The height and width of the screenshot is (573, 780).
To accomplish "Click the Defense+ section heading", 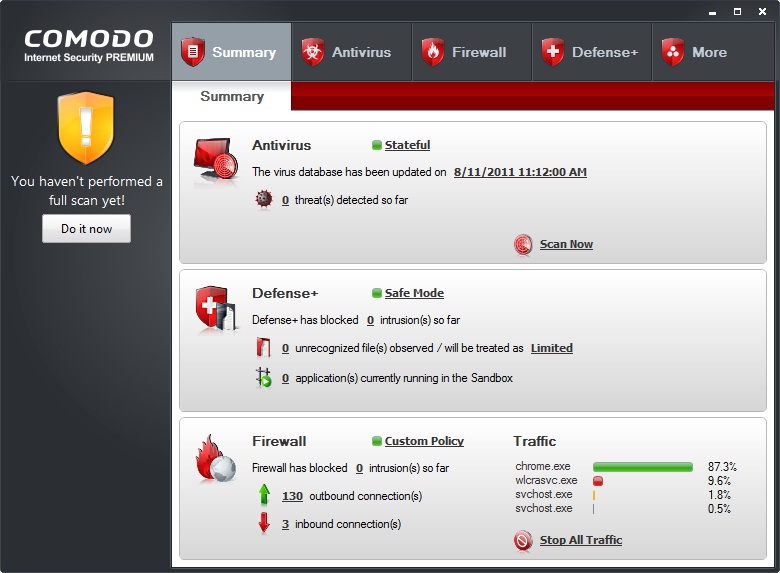I will tap(285, 293).
